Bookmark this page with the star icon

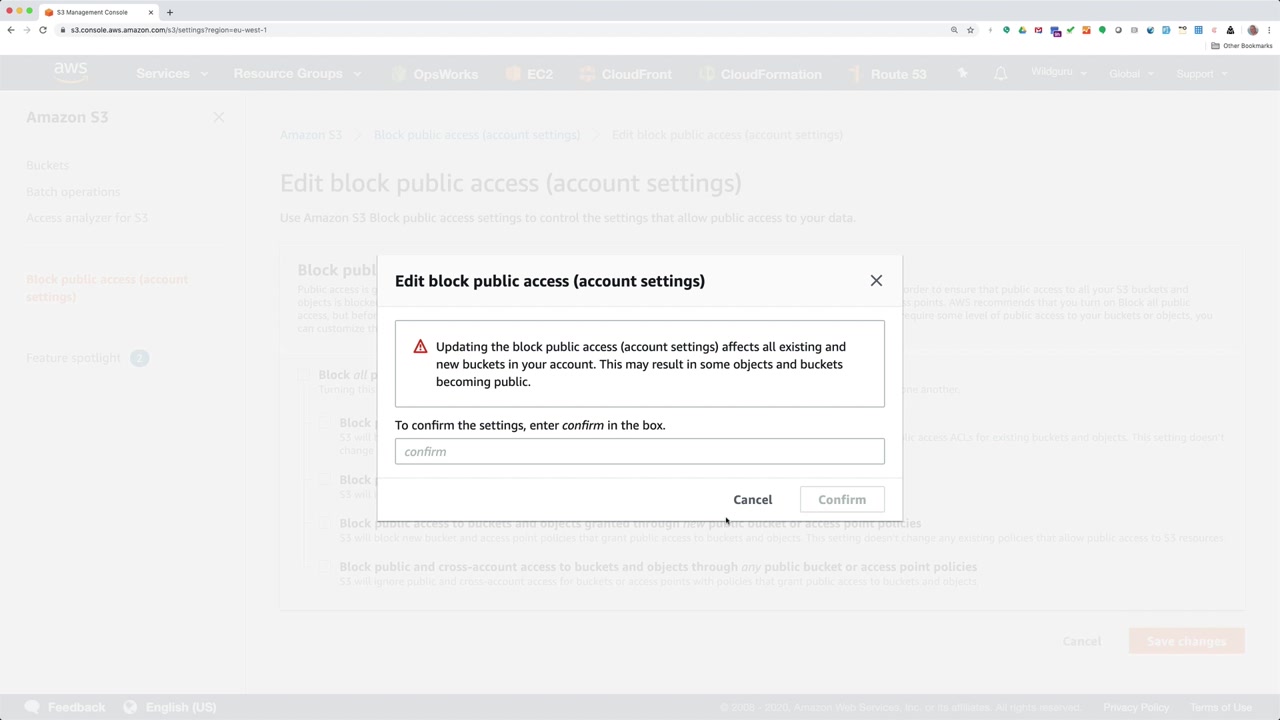(x=970, y=30)
